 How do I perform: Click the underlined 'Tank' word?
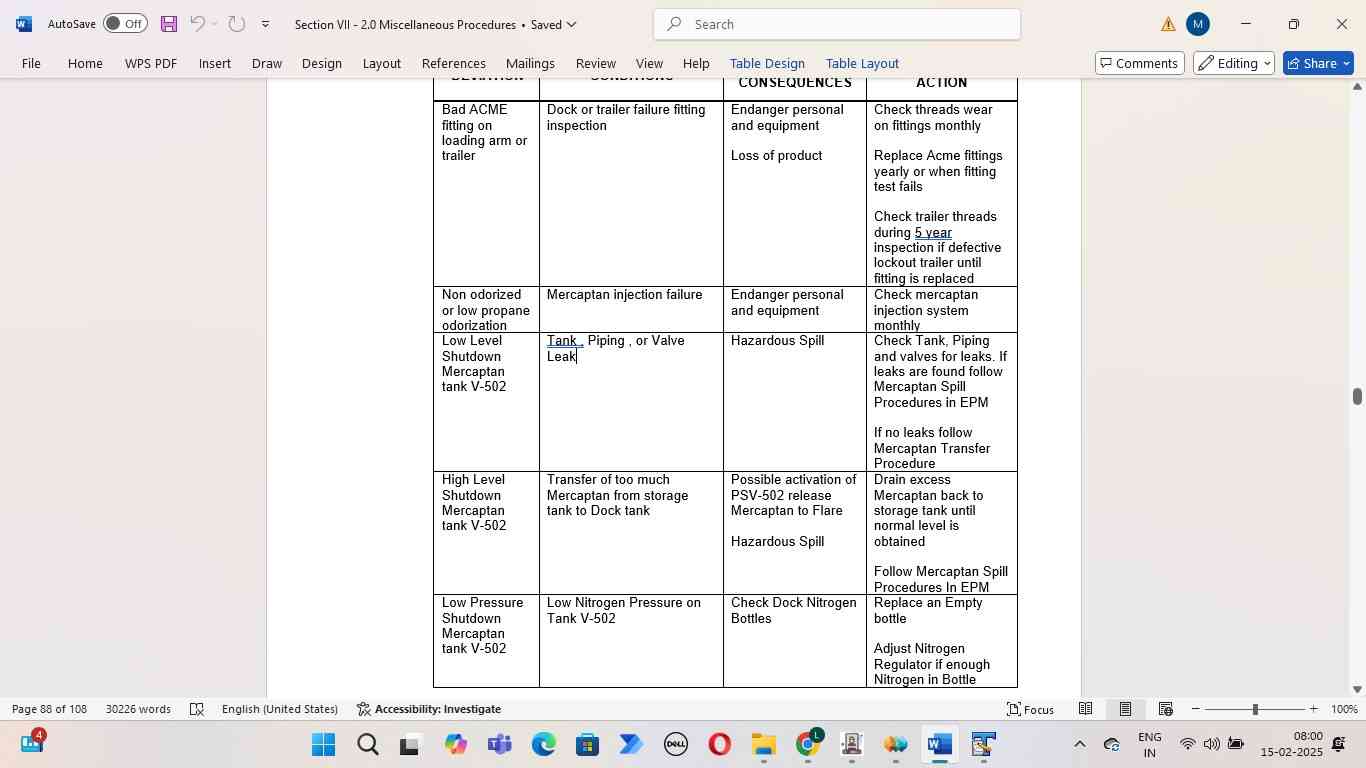click(562, 341)
